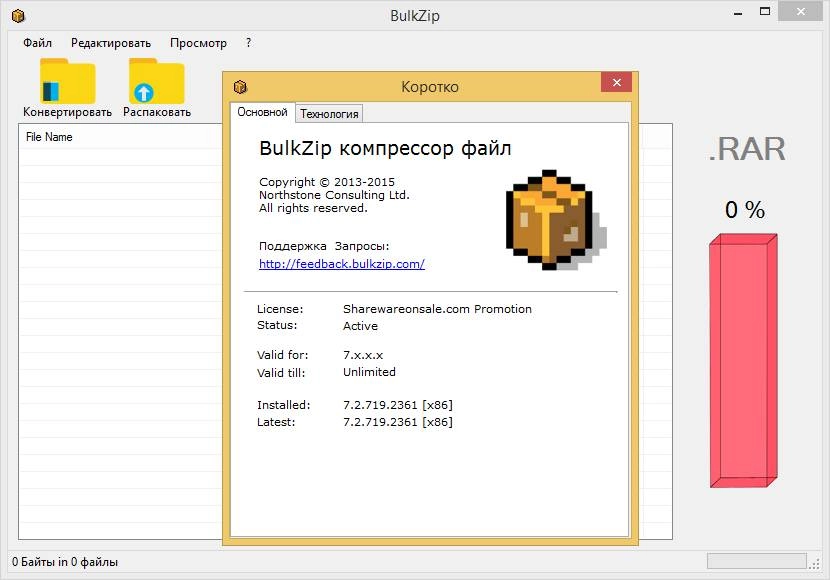
Task: Click the File Name column header
Action: [49, 137]
